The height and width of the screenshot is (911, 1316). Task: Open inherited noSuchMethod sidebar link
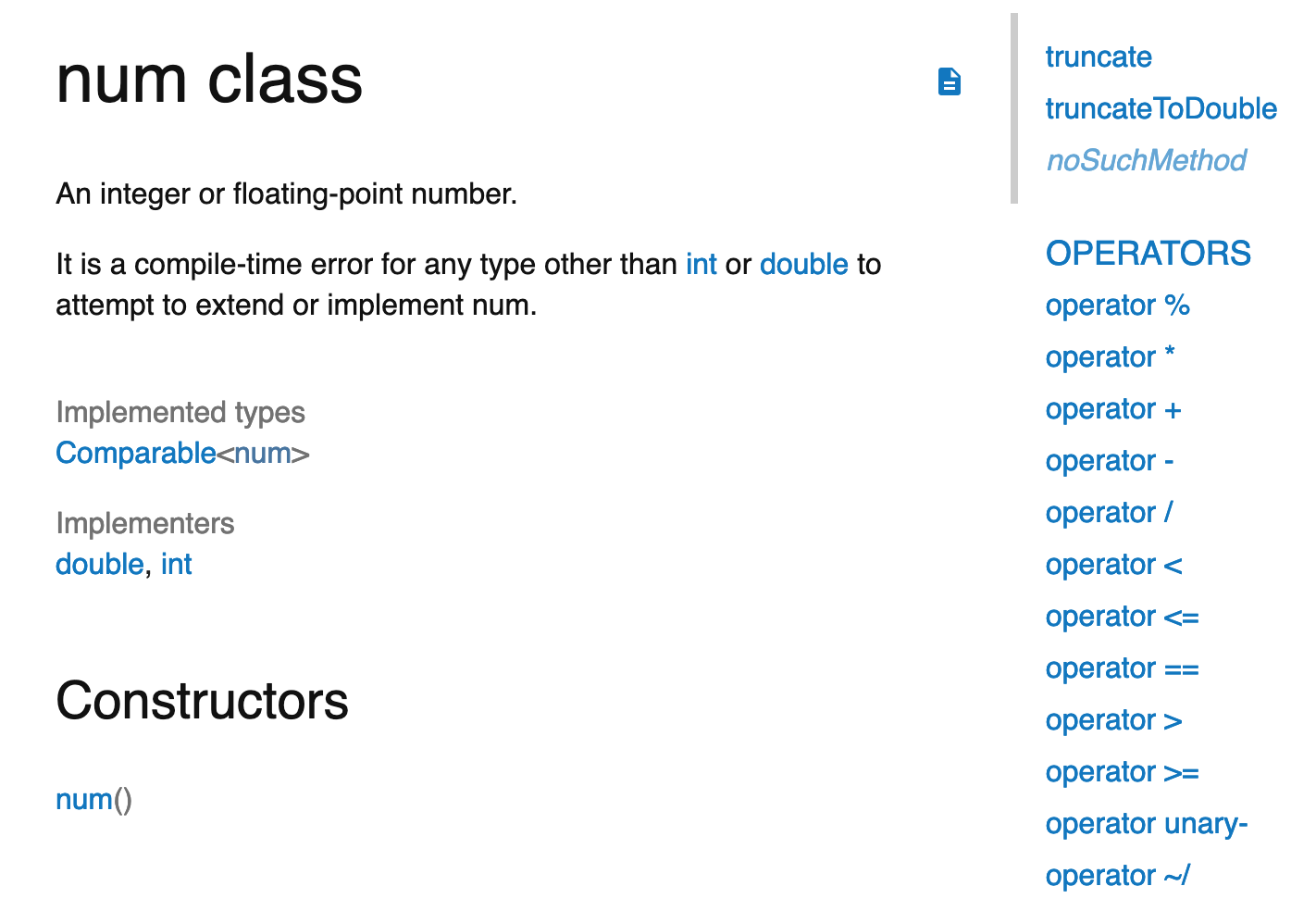(1146, 161)
